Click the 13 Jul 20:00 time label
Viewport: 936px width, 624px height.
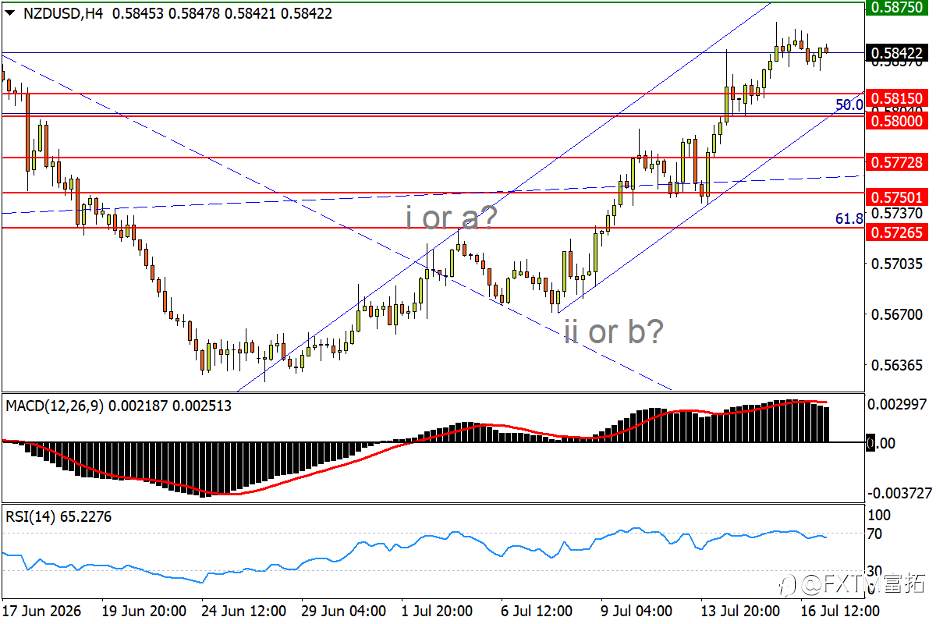(740, 611)
